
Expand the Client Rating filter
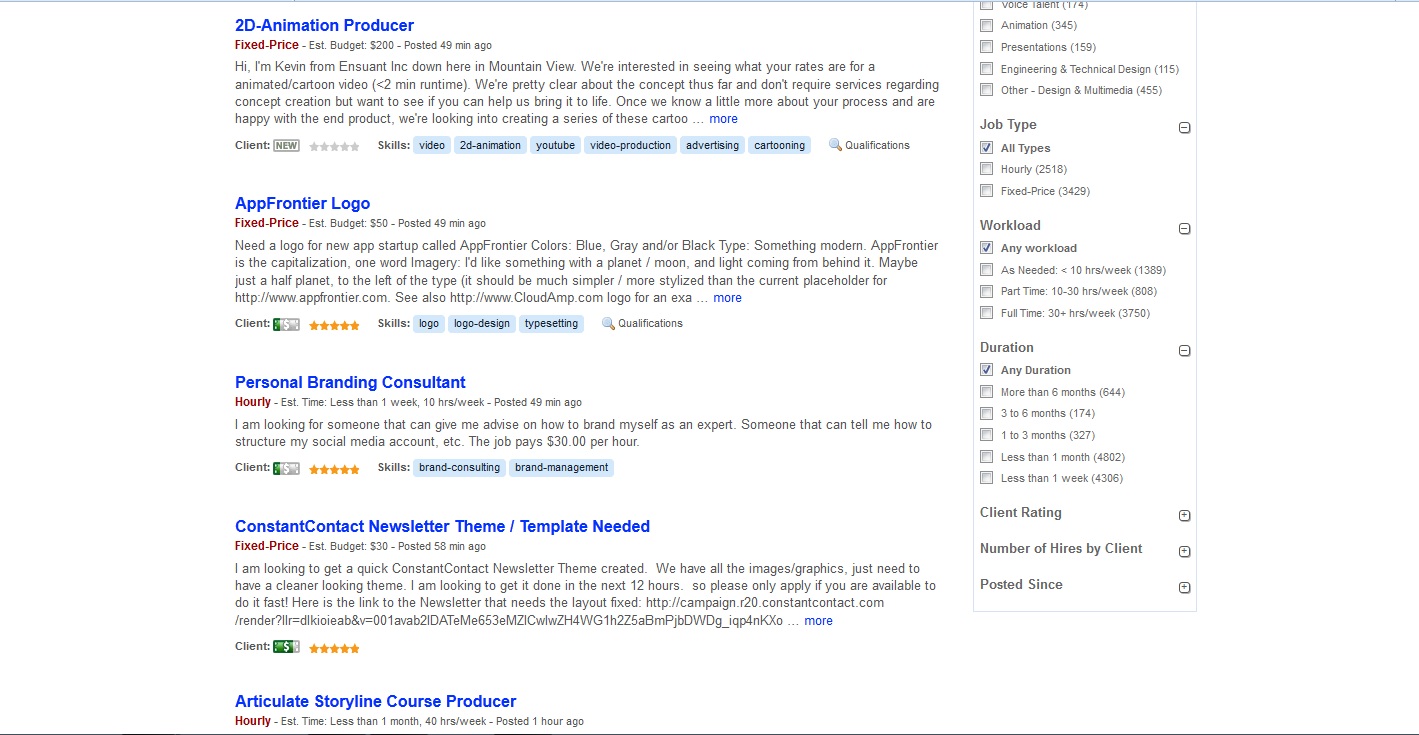[x=1185, y=516]
